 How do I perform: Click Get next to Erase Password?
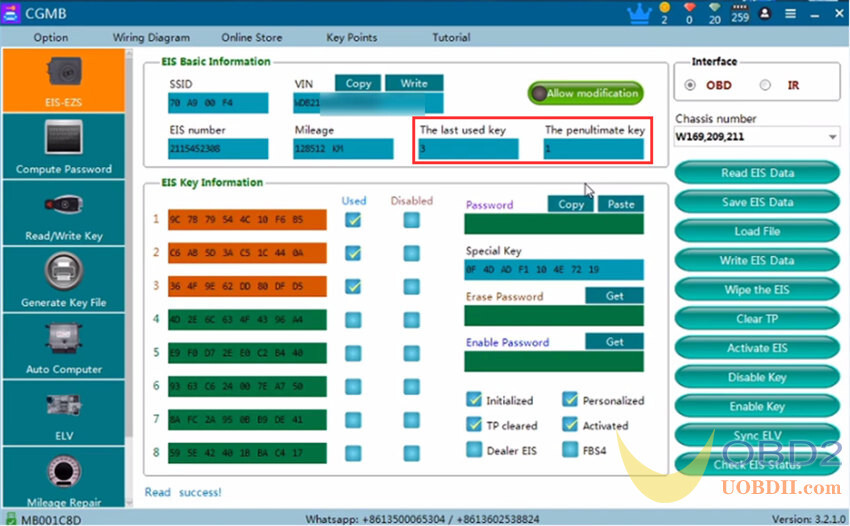615,296
